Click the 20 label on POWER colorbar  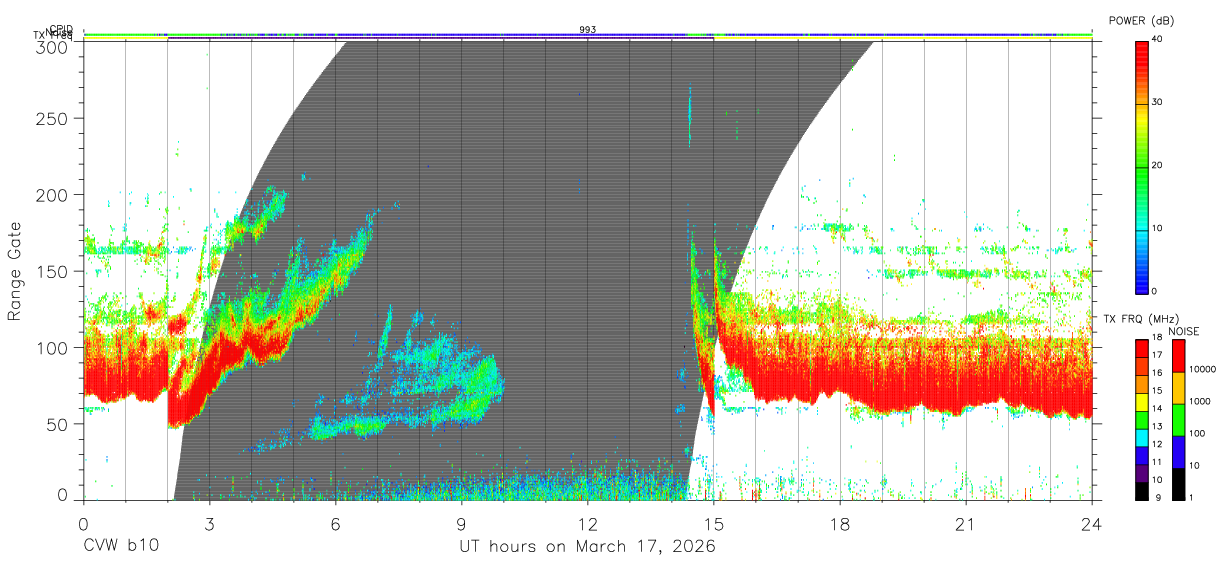pos(1159,166)
